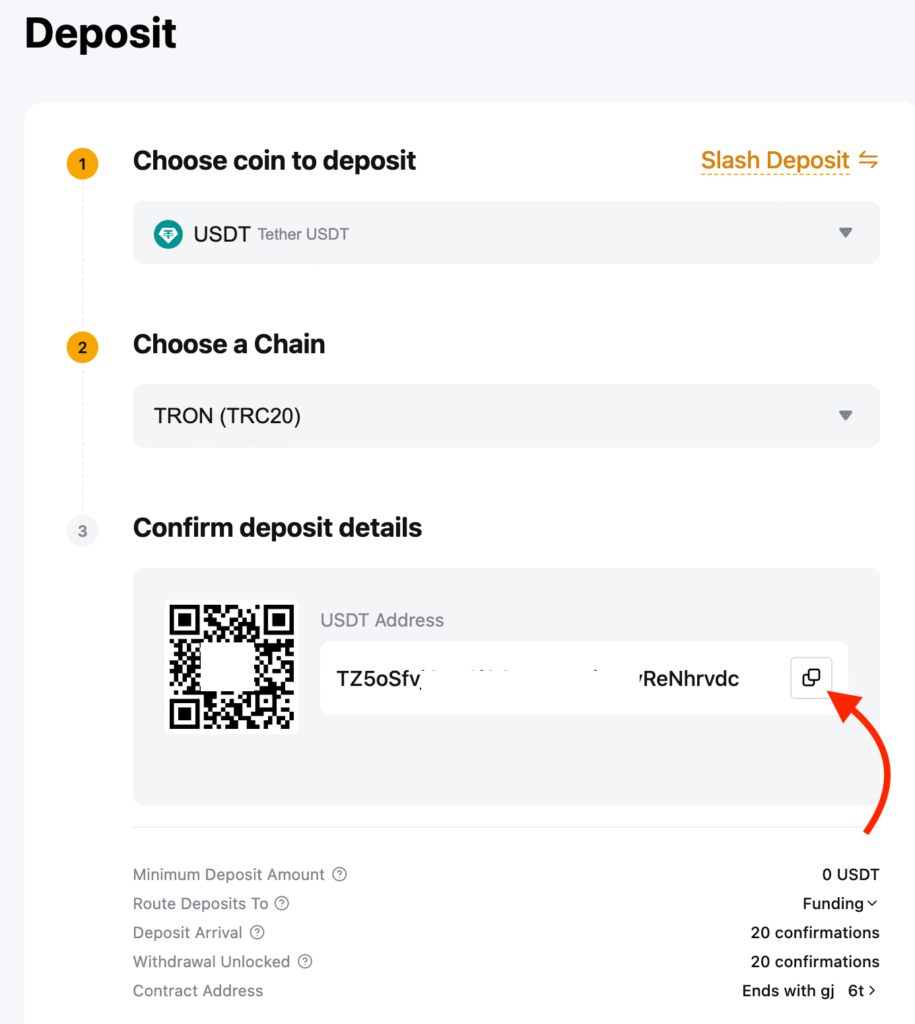
Task: Click the Tether USDT coin logo
Action: [x=168, y=234]
